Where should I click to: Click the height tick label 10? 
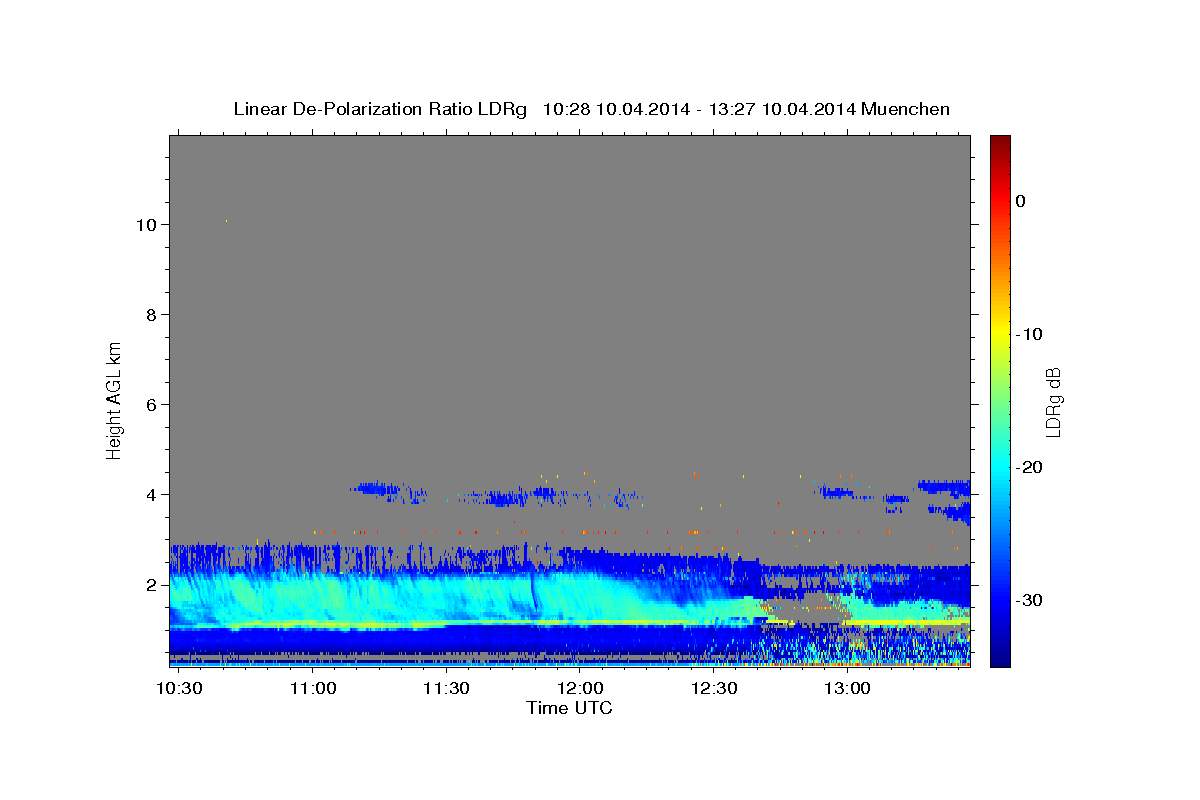point(146,225)
